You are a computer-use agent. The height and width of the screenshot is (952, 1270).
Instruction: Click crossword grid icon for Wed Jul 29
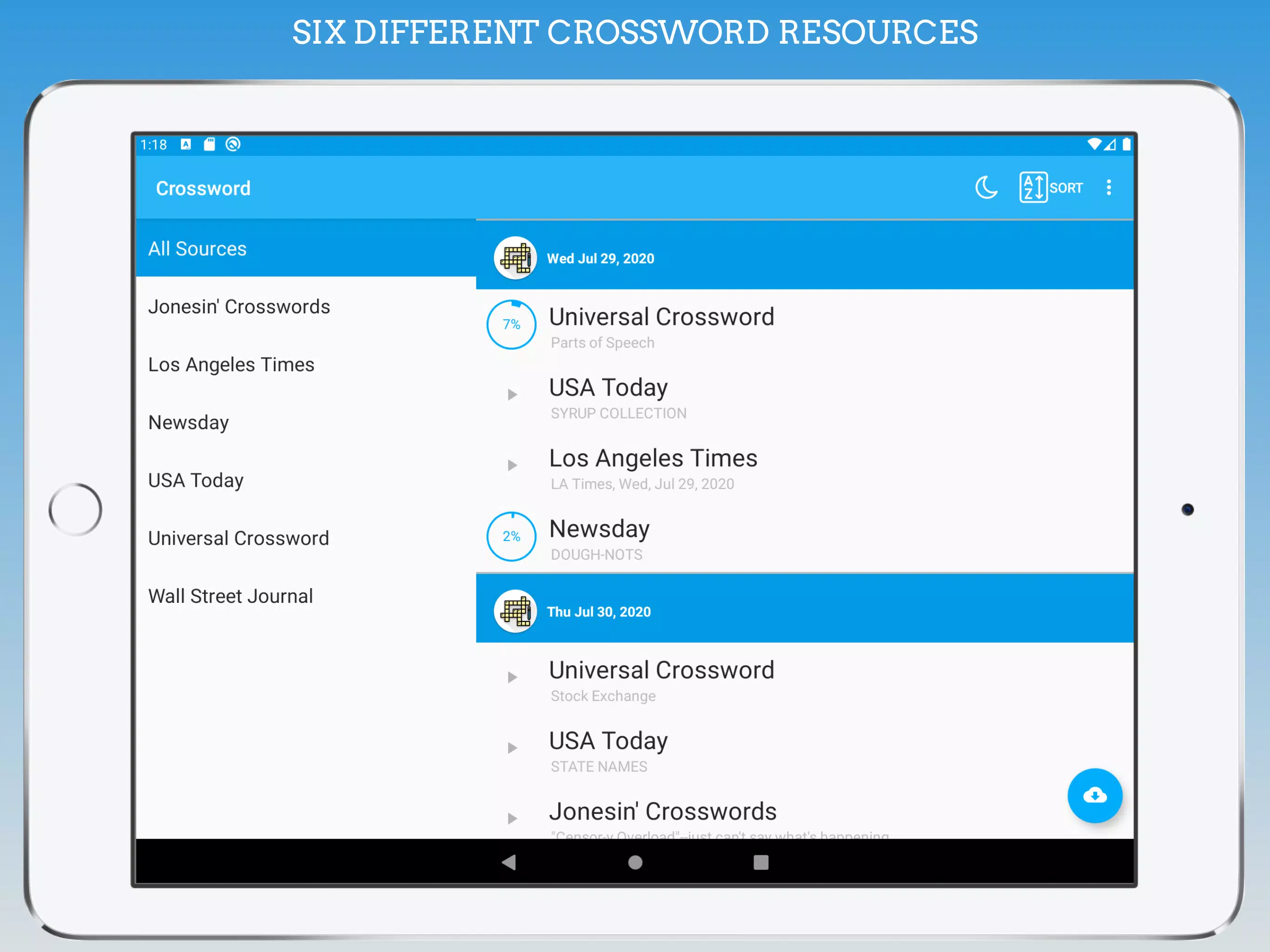tap(515, 258)
